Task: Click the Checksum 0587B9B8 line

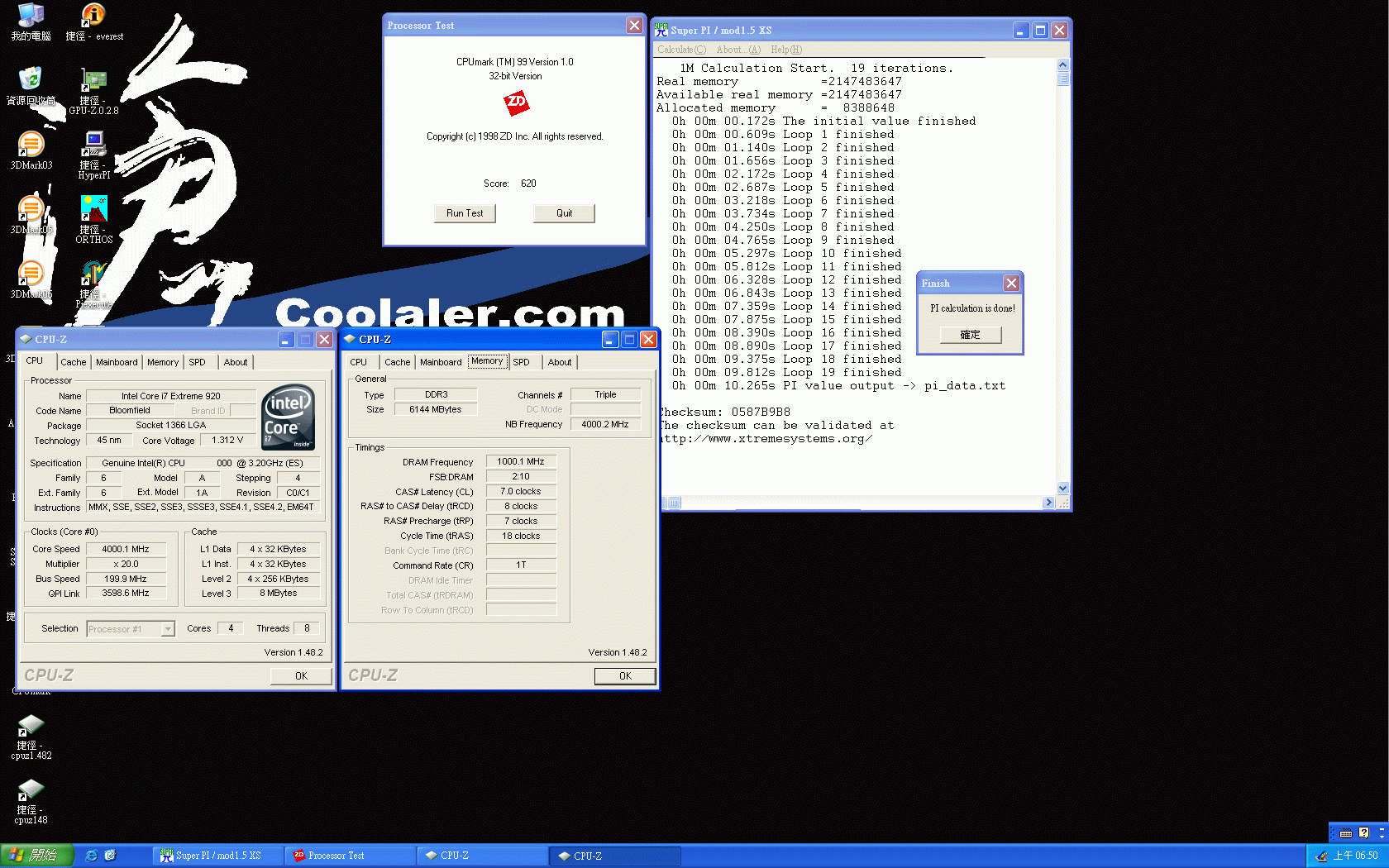Action: tap(724, 412)
